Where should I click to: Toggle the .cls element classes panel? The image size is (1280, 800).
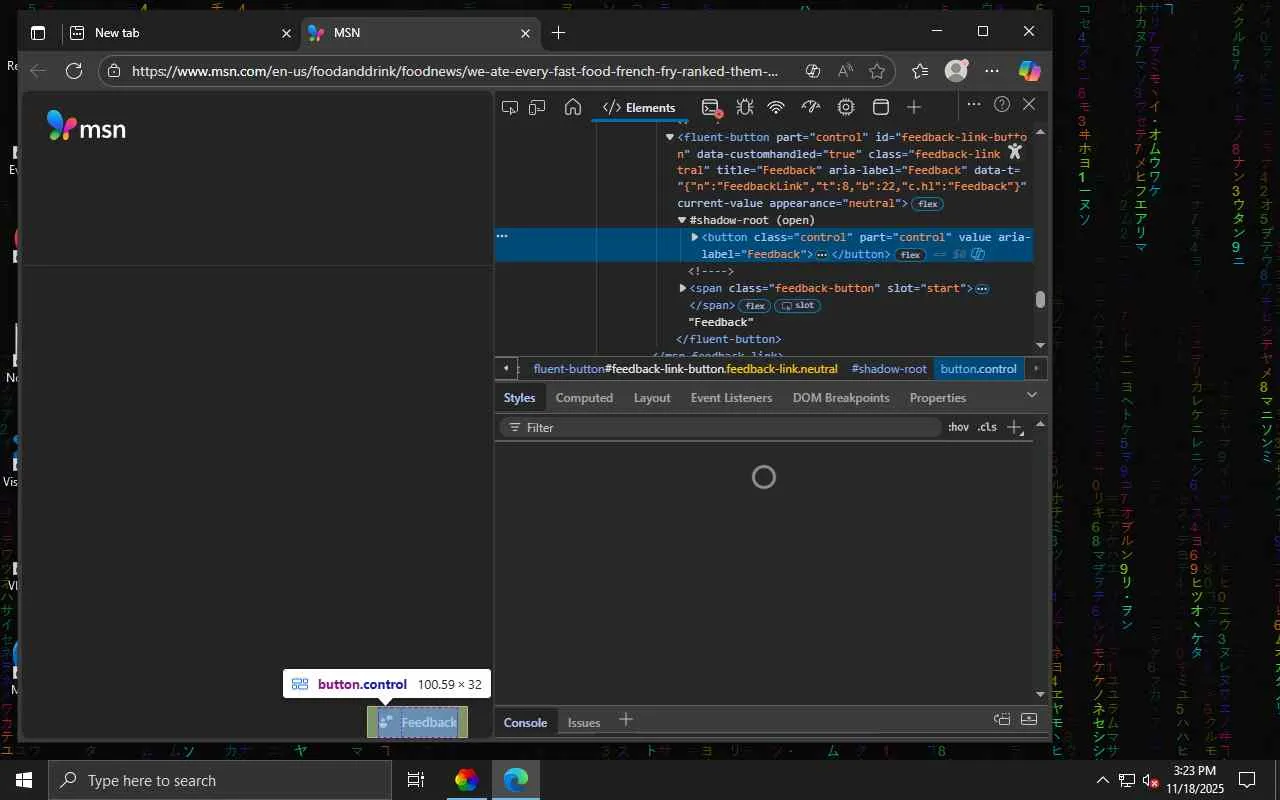coord(987,427)
